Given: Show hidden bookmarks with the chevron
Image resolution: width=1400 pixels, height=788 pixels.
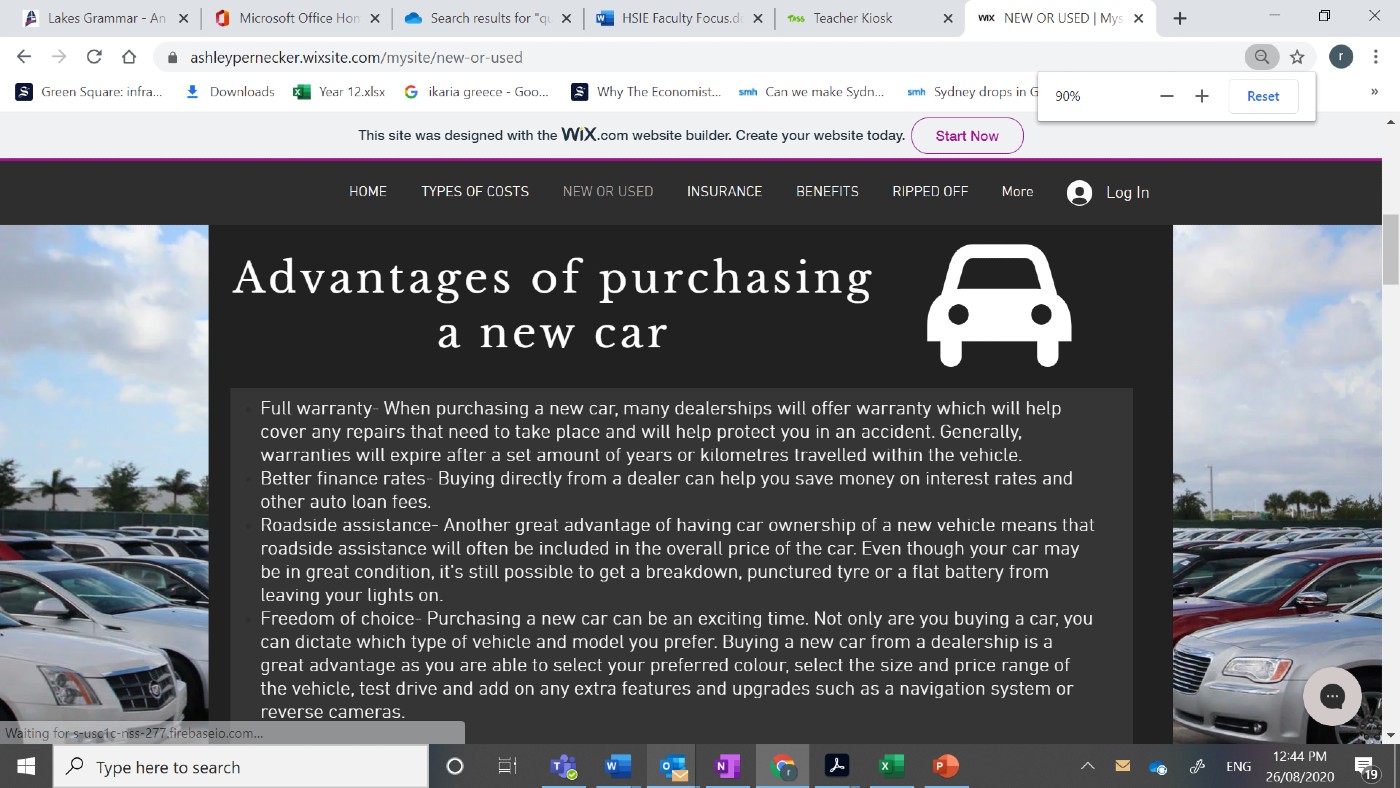Looking at the screenshot, I should pos(1374,91).
